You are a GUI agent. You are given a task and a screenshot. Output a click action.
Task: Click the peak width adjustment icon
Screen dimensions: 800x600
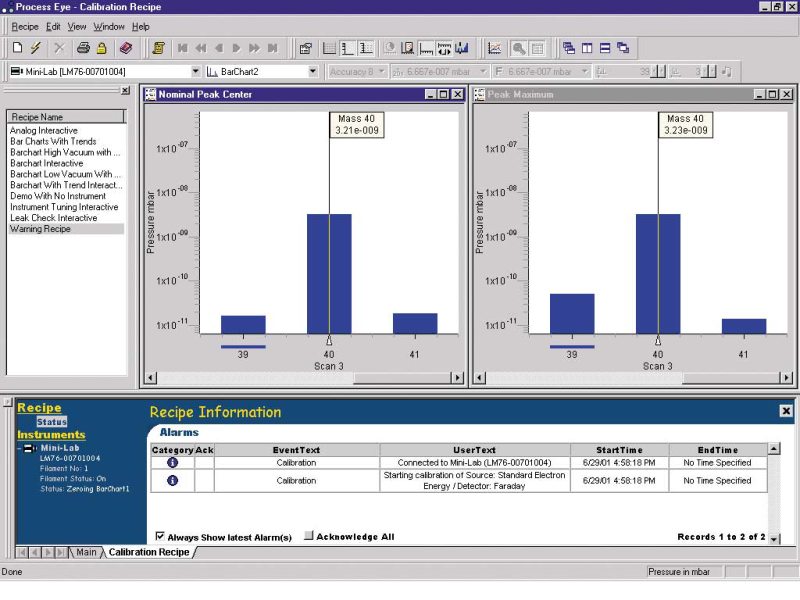444,47
